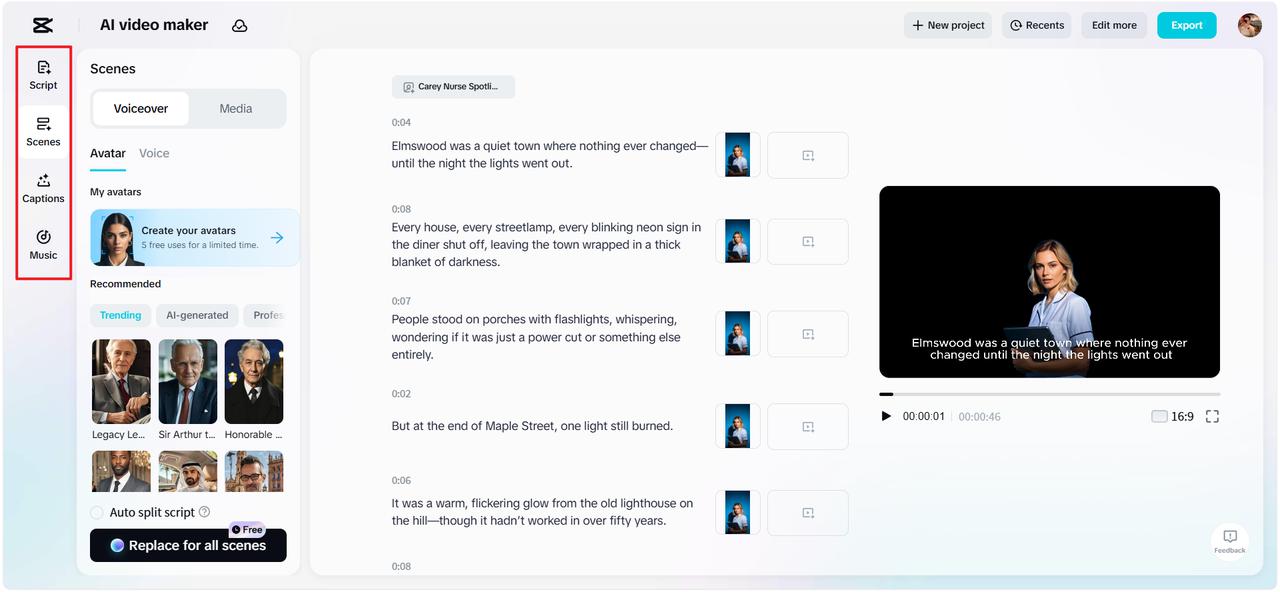Select the Scenes icon in the sidebar

click(43, 131)
